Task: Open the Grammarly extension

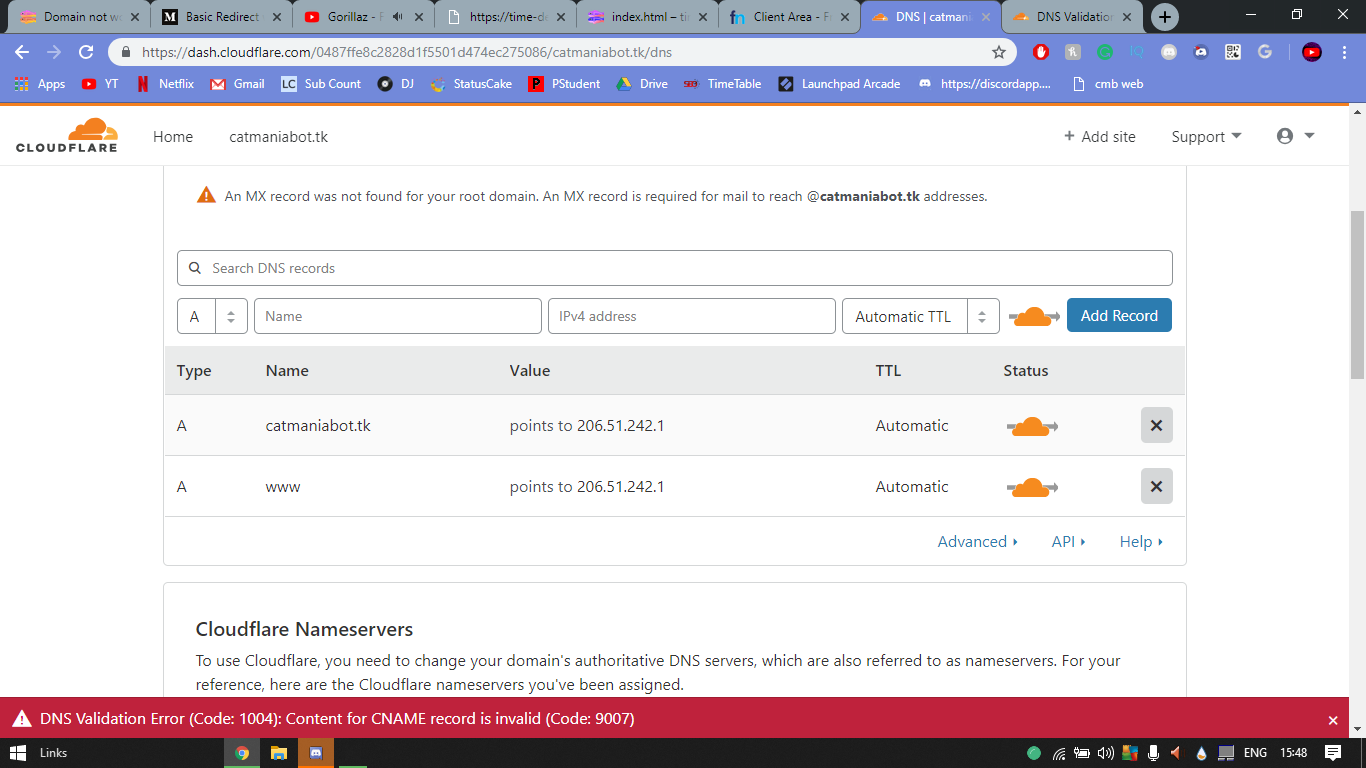Action: (1105, 52)
